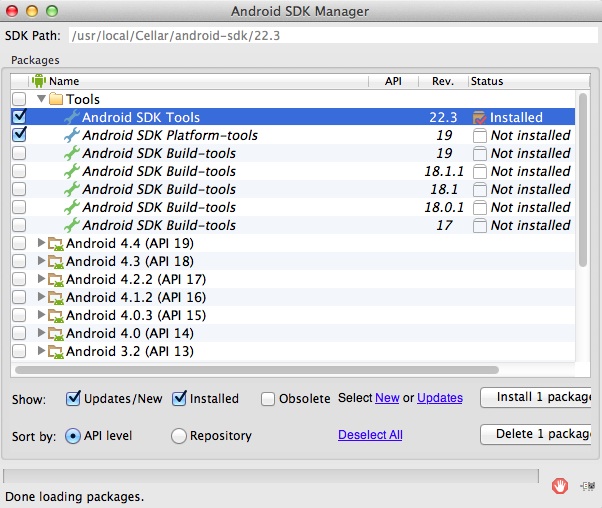This screenshot has width=602, height=508.
Task: Toggle the Updates/New checkbox
Action: [x=73, y=398]
